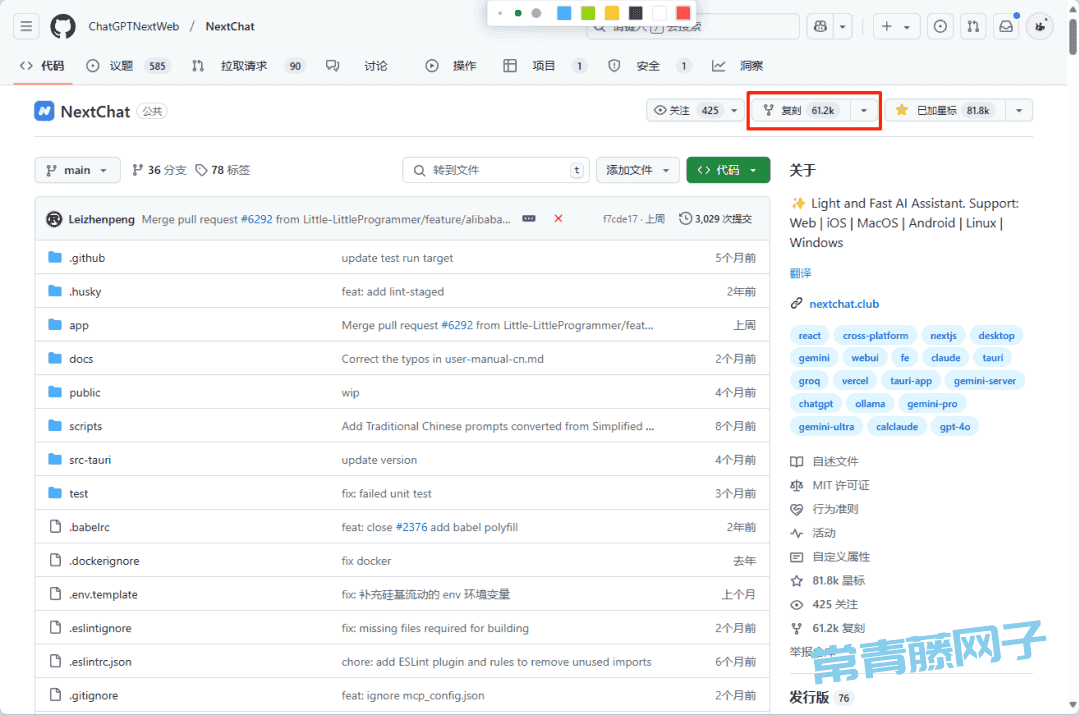
Task: Open the nextchat.club website link
Action: click(844, 304)
